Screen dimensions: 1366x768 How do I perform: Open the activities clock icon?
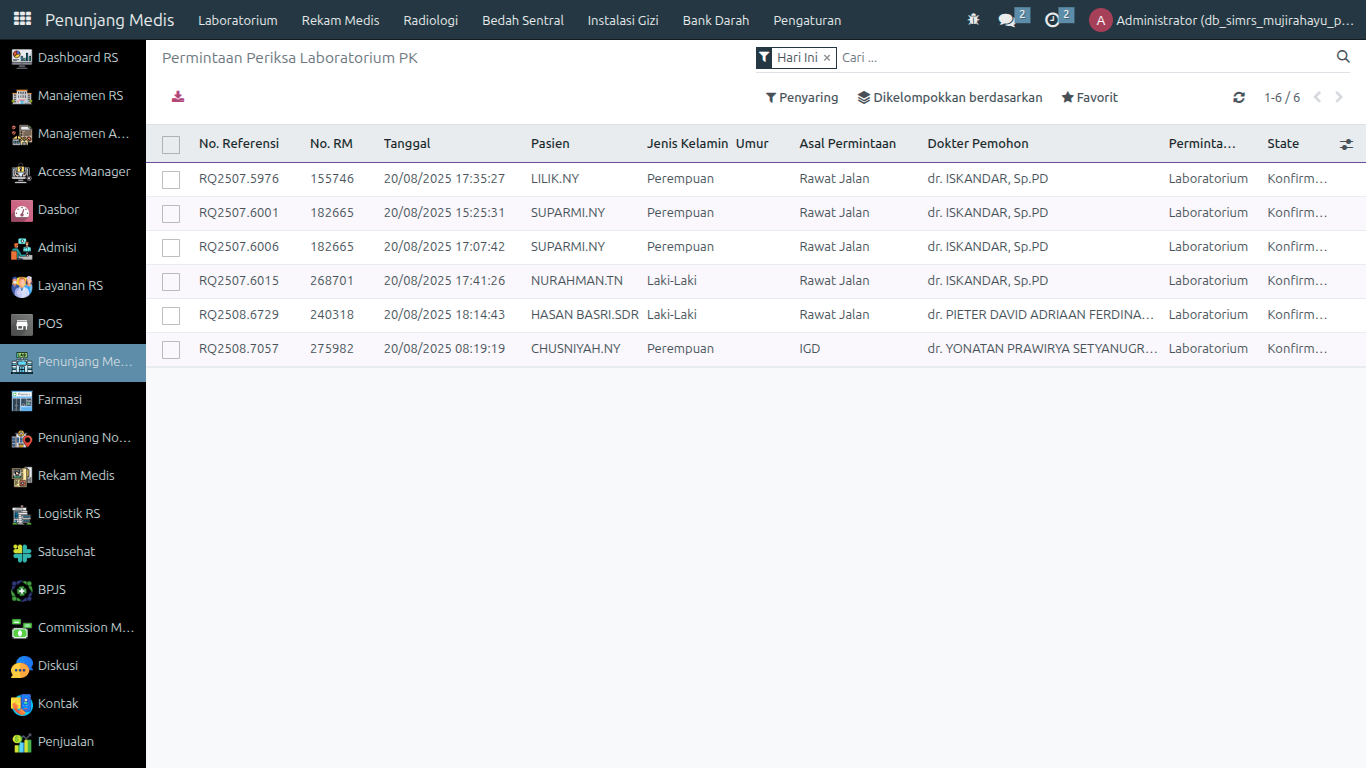point(1052,20)
